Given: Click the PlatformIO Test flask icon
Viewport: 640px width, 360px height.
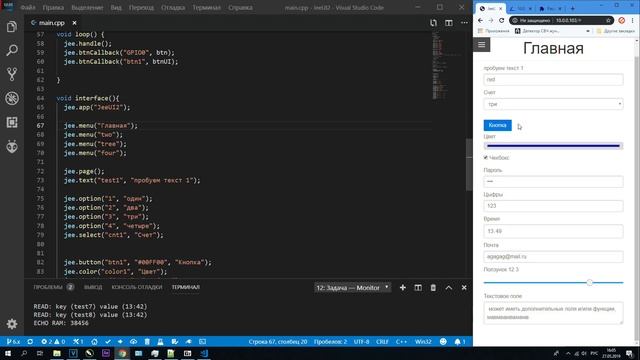Looking at the screenshot, I should pyautogui.click(x=160, y=342).
